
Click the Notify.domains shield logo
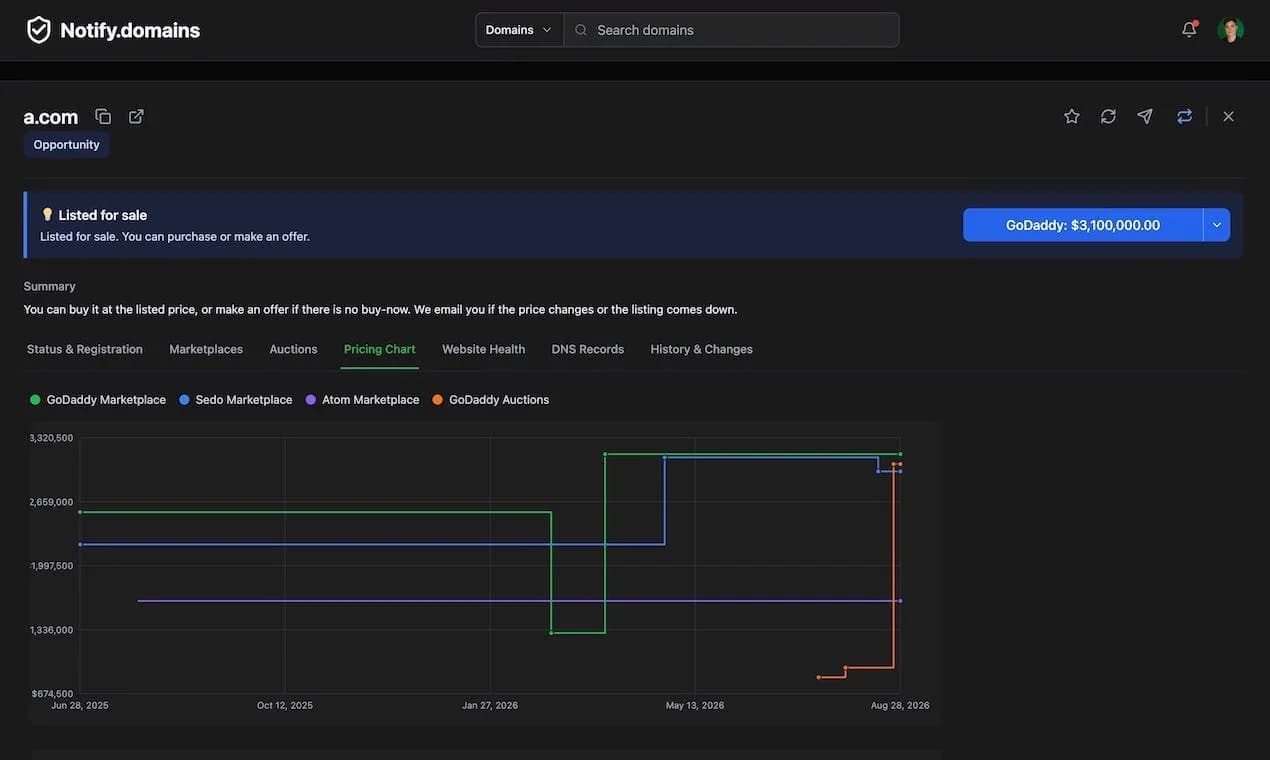[38, 30]
